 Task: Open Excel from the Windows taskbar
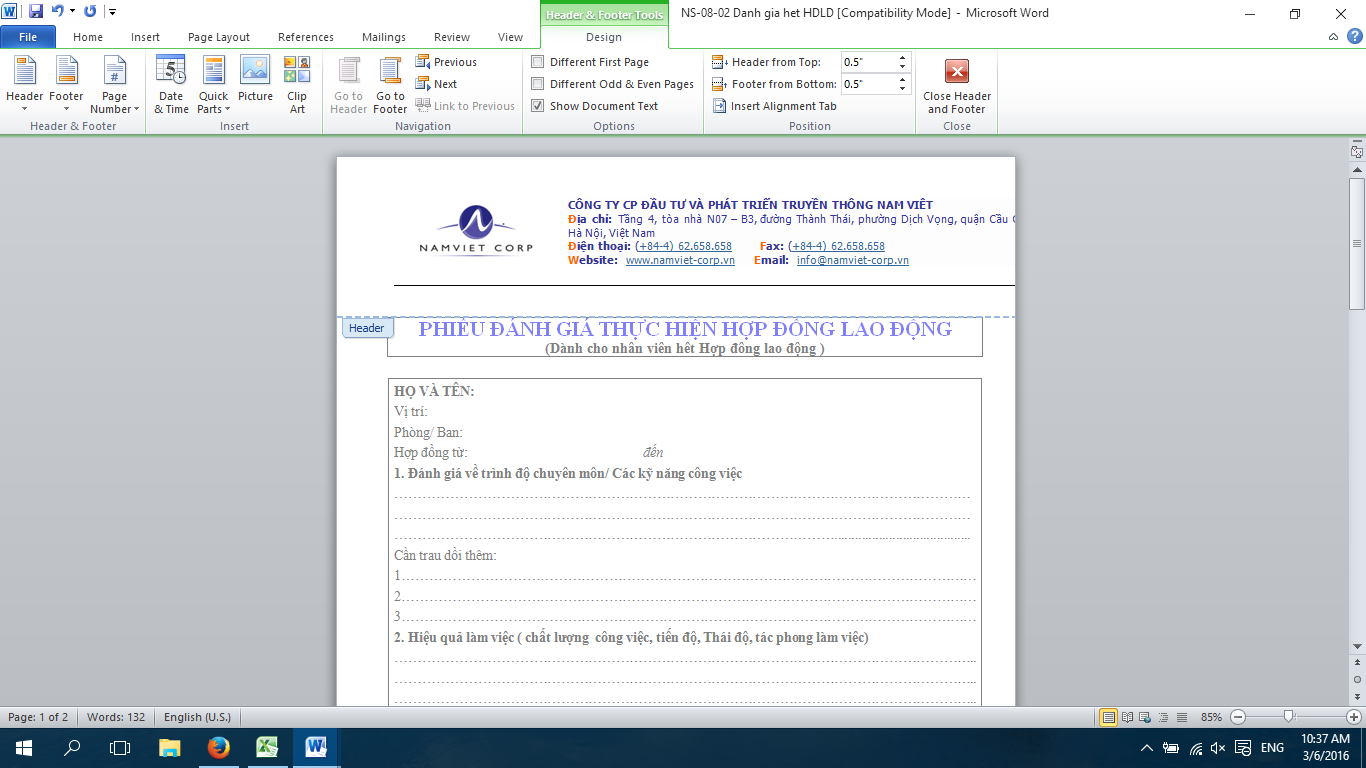point(267,747)
